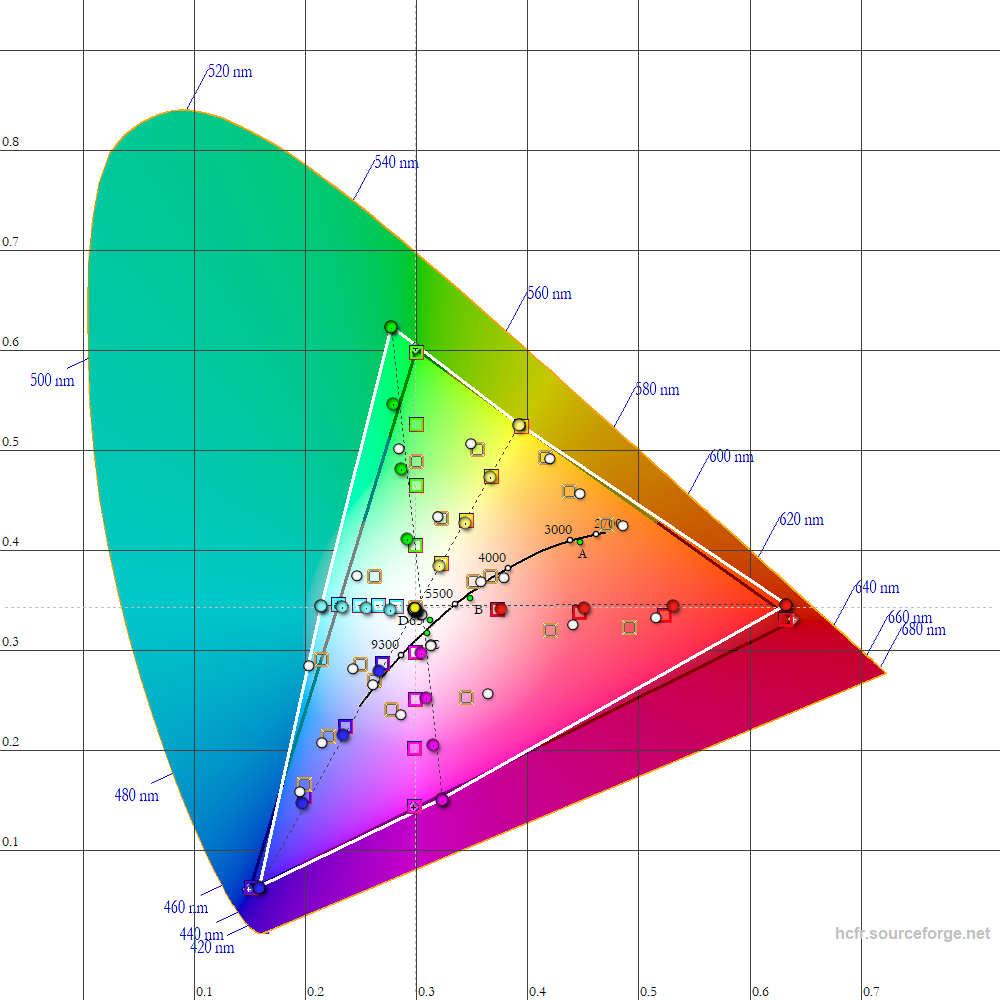Click the measured cyan secondary circle on gamut edge
1000x1000 pixels.
click(x=321, y=606)
